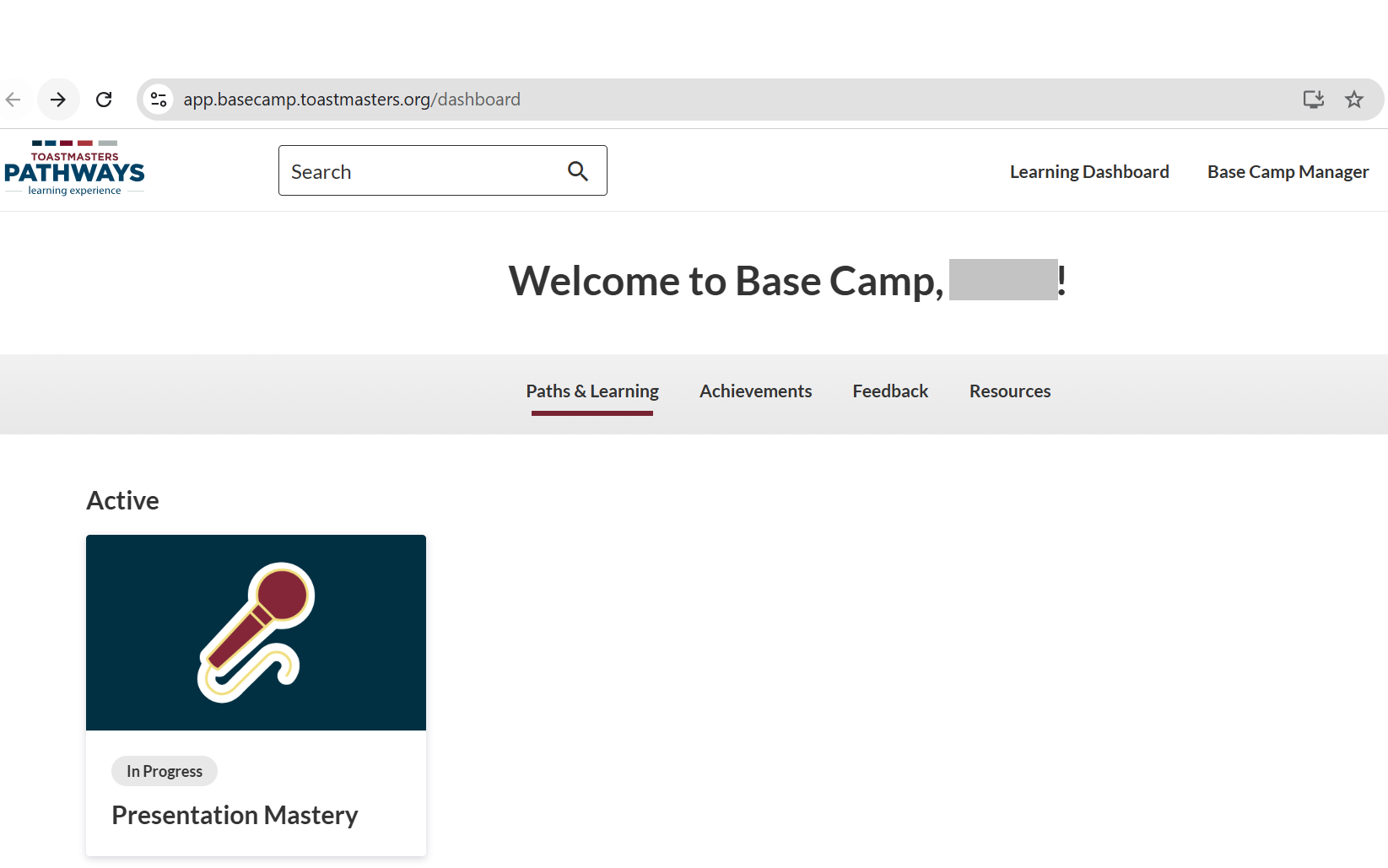Switch to the Achievements tab
This screenshot has width=1388, height=868.
[755, 391]
